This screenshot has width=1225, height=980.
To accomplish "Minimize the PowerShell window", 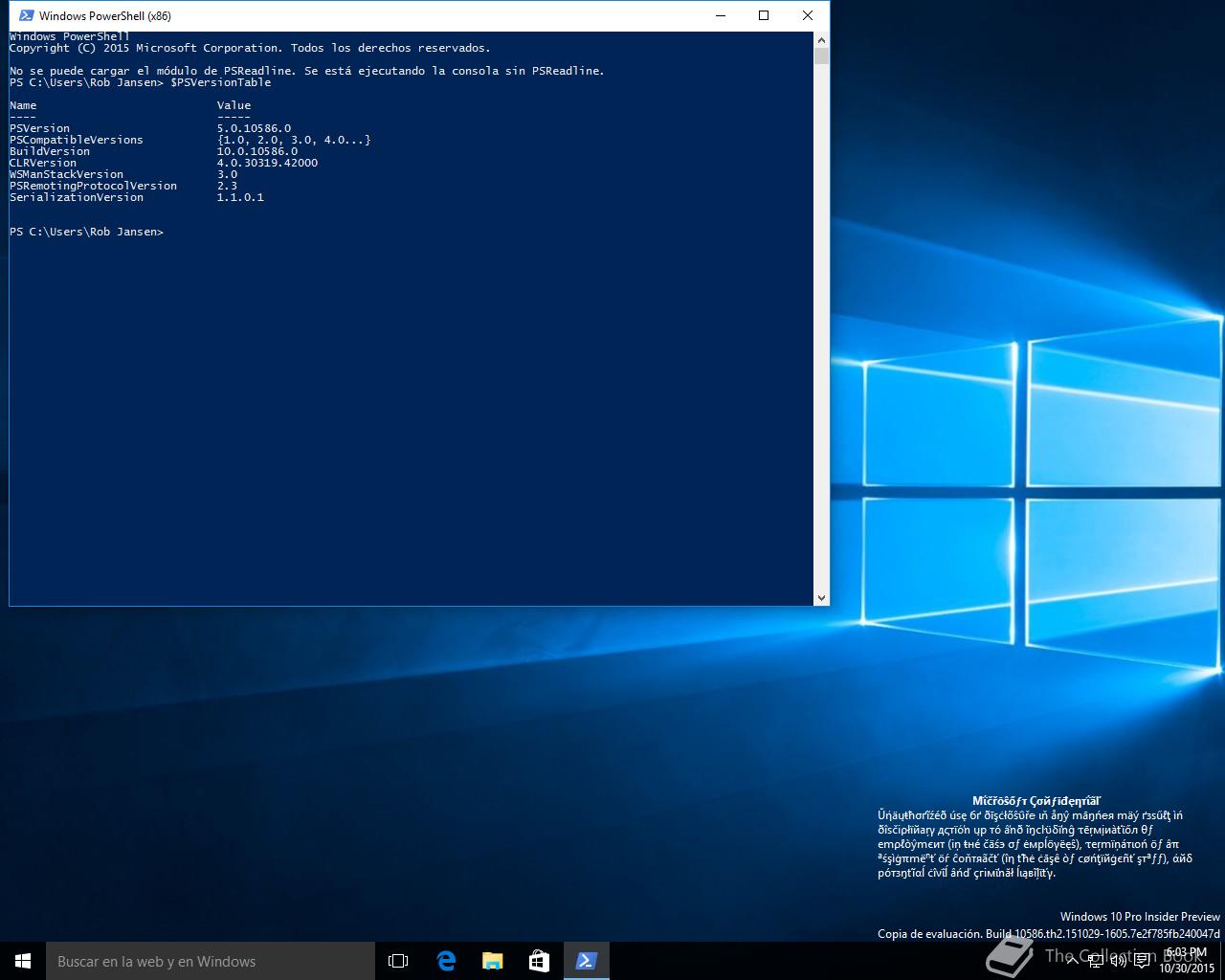I will (720, 15).
